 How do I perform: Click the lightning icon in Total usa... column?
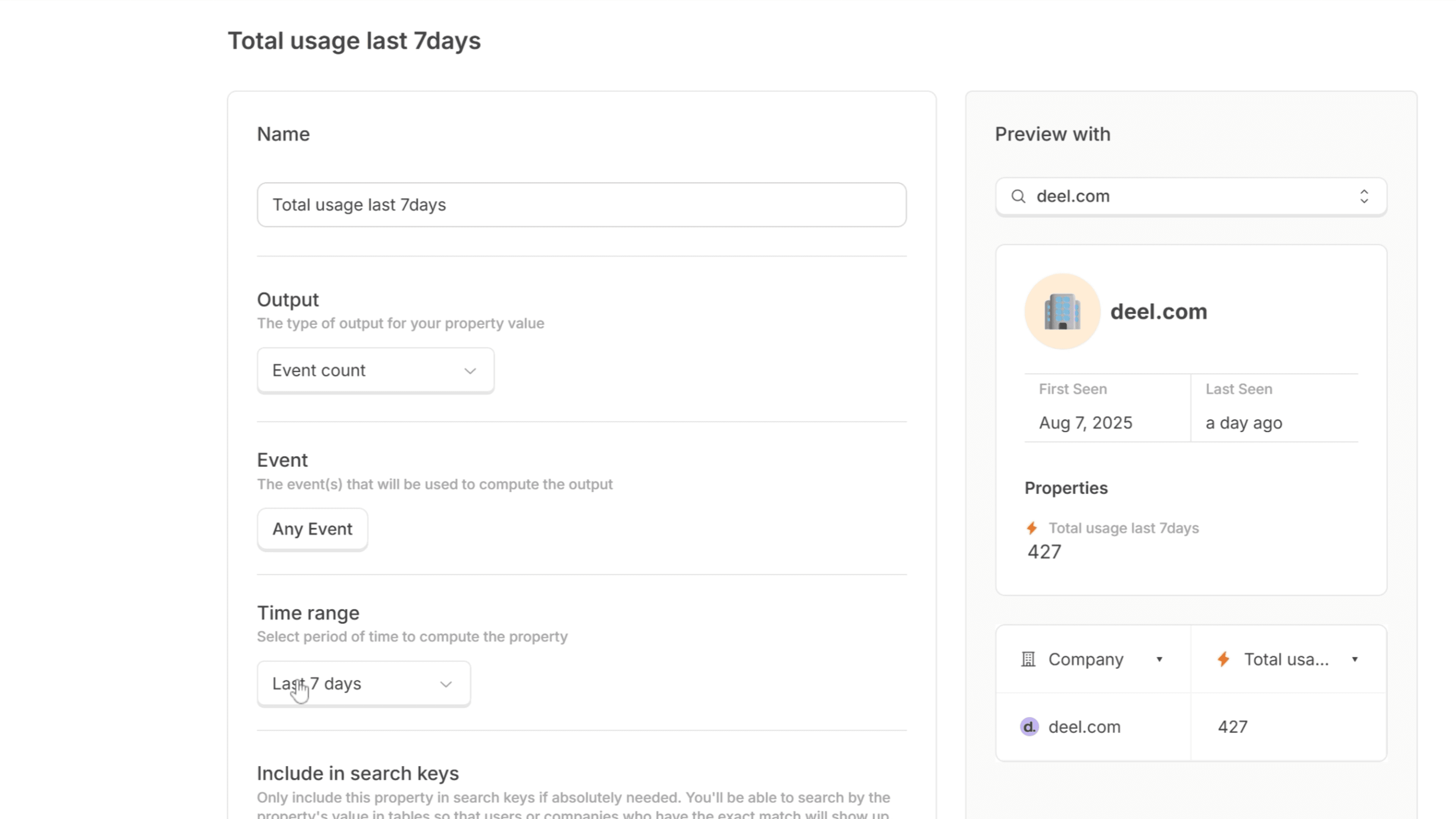pos(1224,659)
